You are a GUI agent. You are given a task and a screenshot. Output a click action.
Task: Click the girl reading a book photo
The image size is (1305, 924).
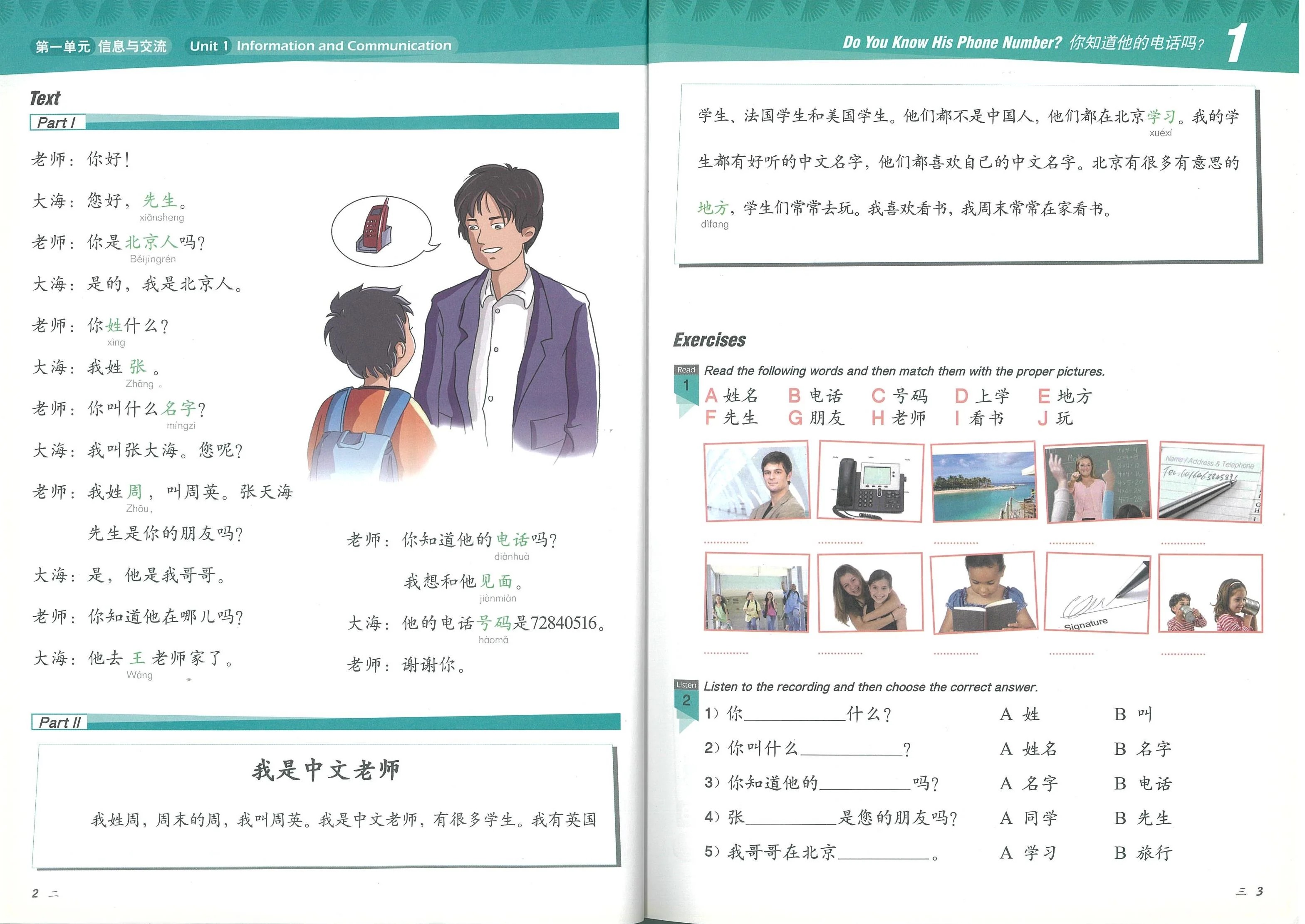tap(983, 593)
